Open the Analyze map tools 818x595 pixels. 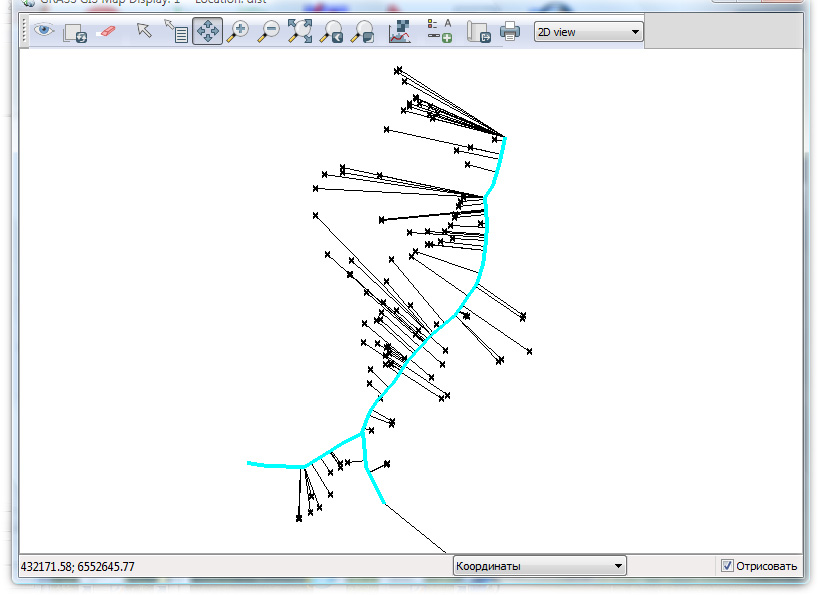pos(400,31)
